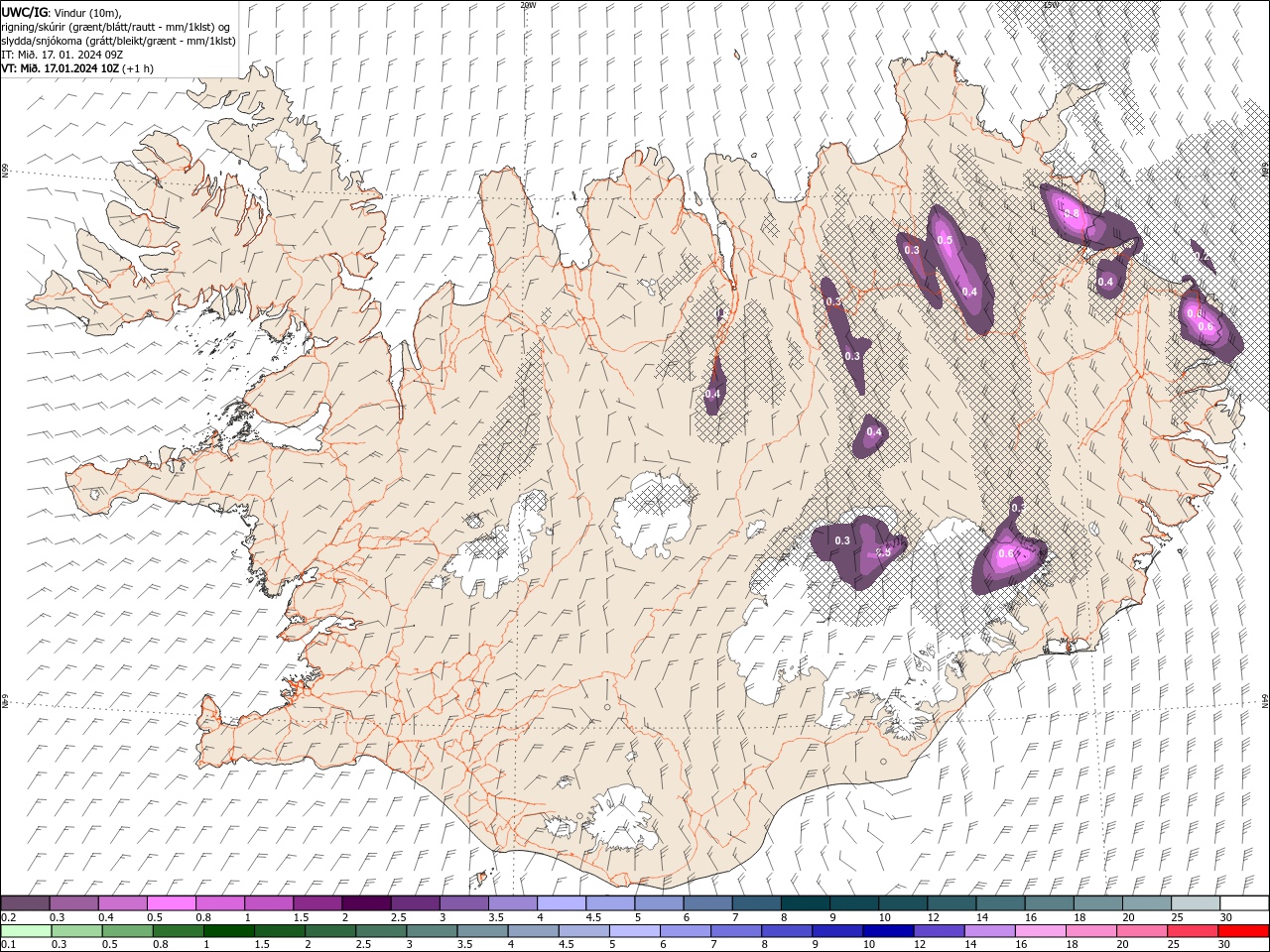Click the violet 12 swatch in lower legend row
Image resolution: width=1270 pixels, height=952 pixels.
pyautogui.click(x=938, y=931)
